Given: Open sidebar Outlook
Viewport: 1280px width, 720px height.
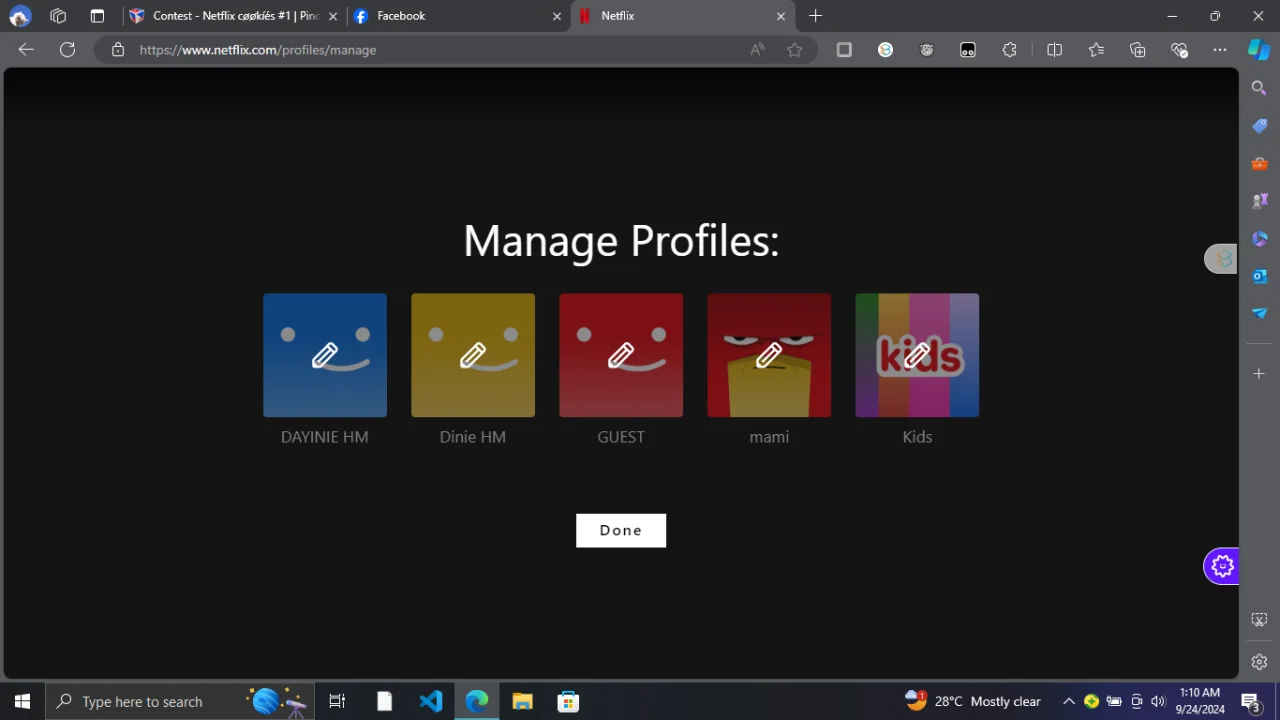Looking at the screenshot, I should [1259, 276].
